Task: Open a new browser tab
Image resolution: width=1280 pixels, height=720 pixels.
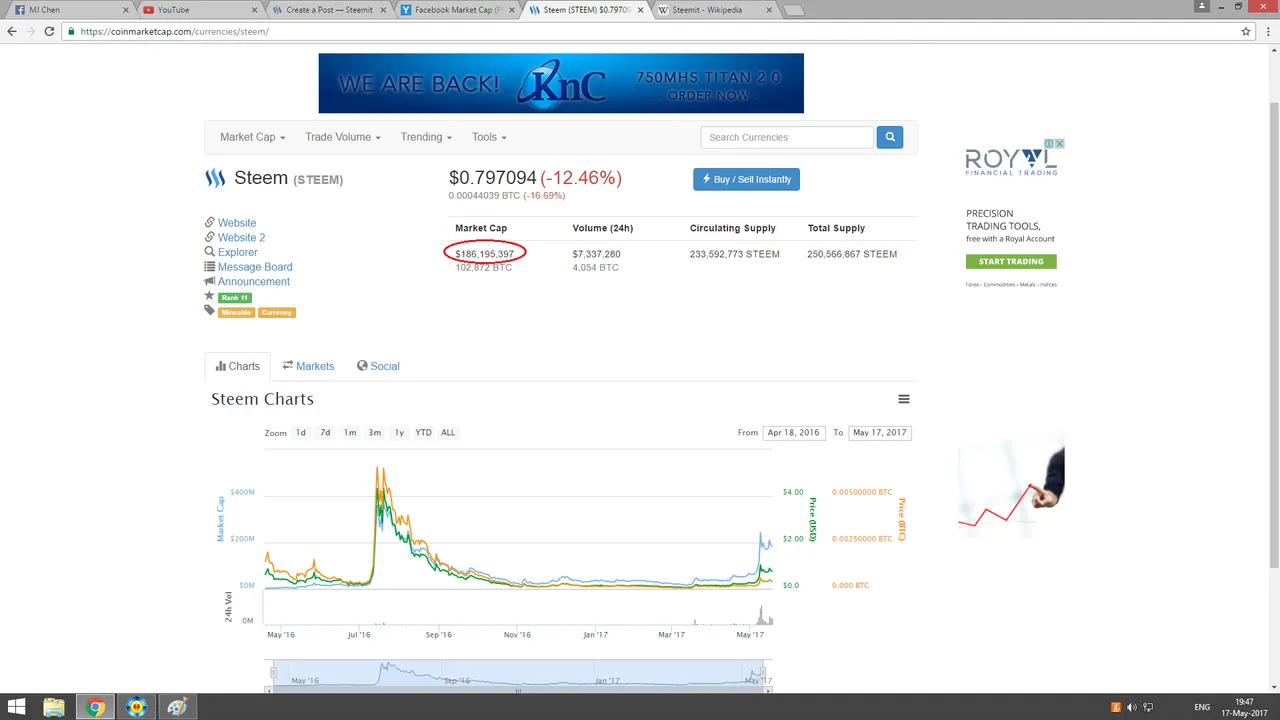Action: pos(793,10)
